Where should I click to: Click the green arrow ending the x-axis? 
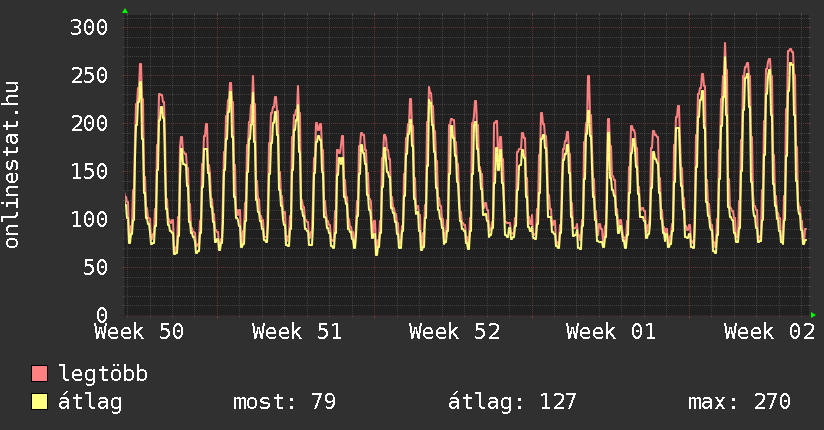(x=813, y=315)
